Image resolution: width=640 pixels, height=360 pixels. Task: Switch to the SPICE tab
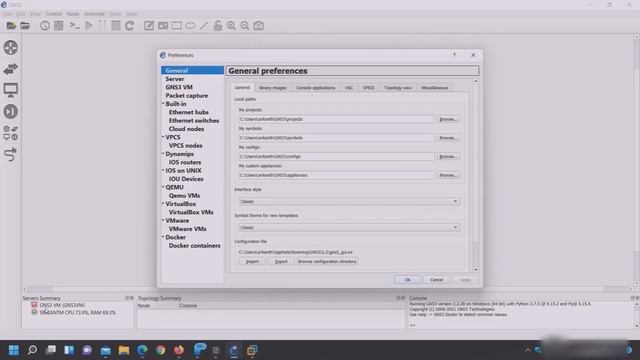coord(369,88)
